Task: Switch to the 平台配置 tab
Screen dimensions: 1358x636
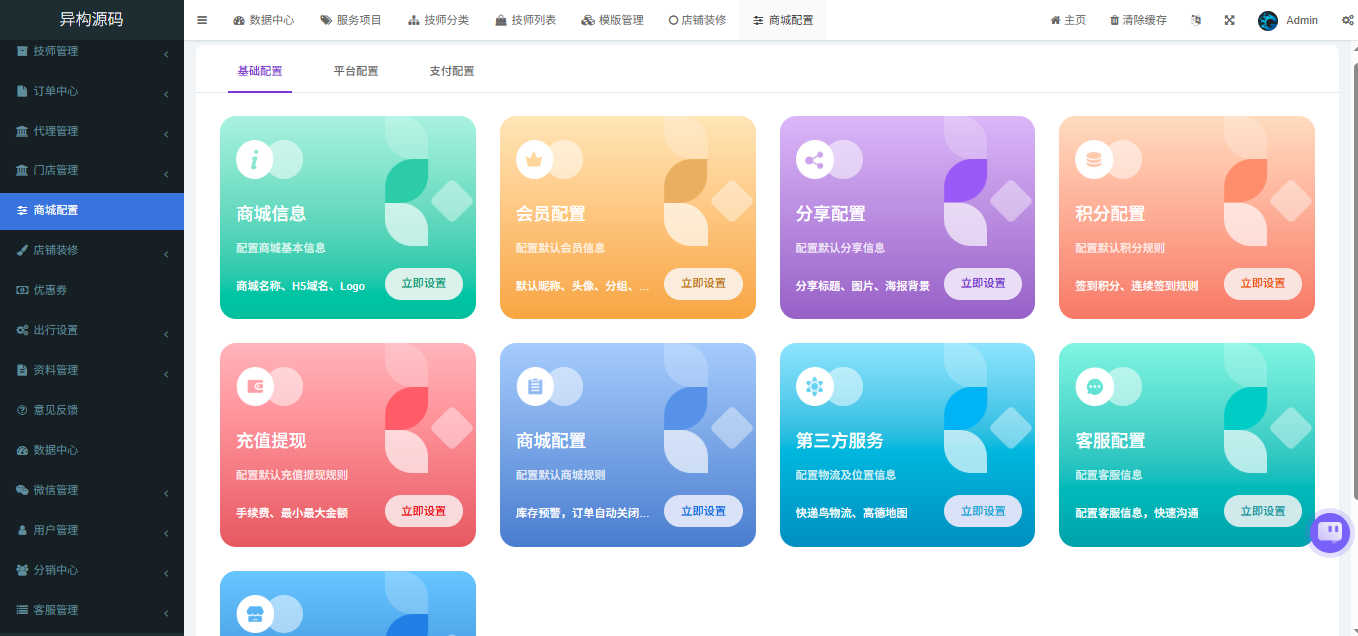Action: click(x=356, y=71)
